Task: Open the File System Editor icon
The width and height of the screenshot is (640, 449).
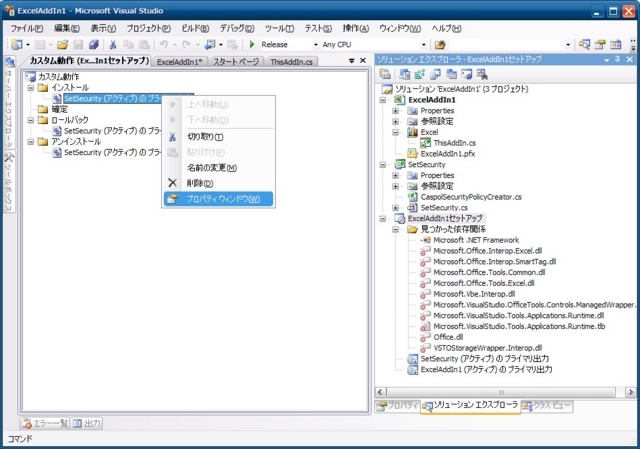Action: pos(404,74)
